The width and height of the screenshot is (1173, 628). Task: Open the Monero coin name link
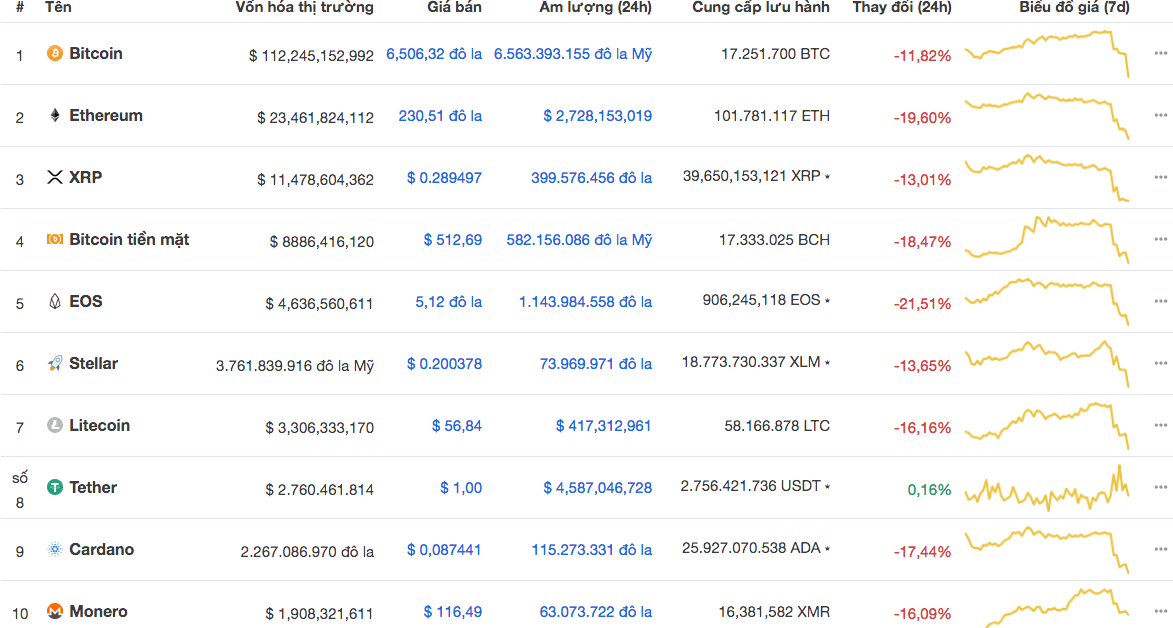click(98, 612)
